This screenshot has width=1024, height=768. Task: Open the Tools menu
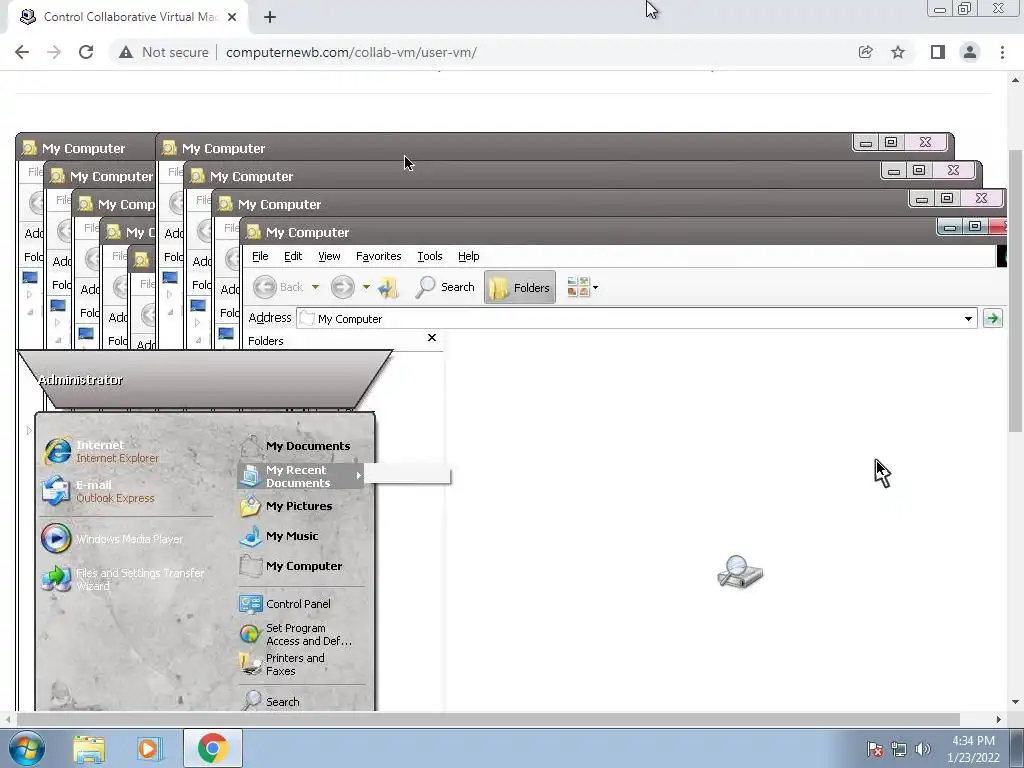tap(430, 256)
